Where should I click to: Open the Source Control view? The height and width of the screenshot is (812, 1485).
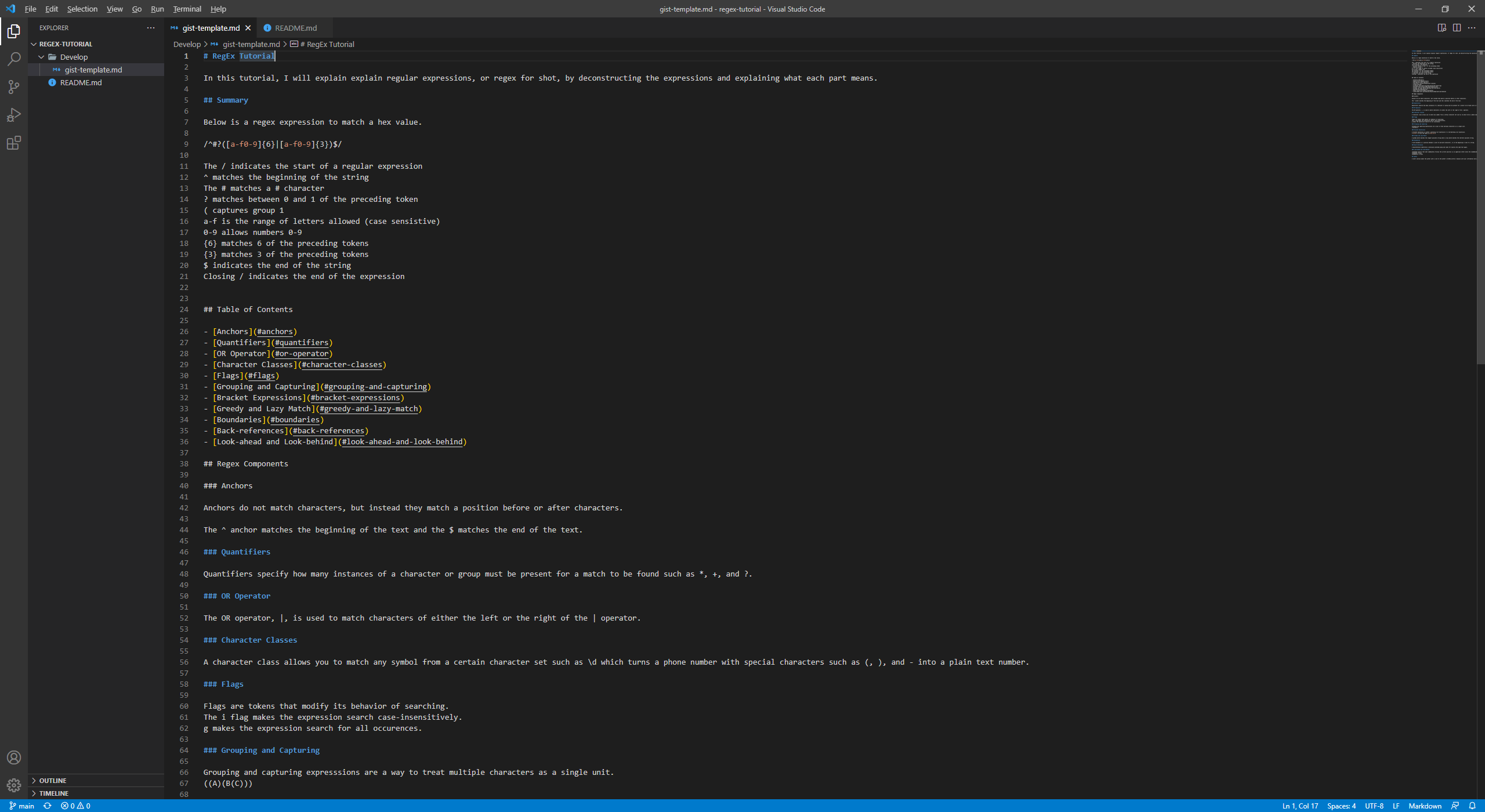click(x=14, y=86)
